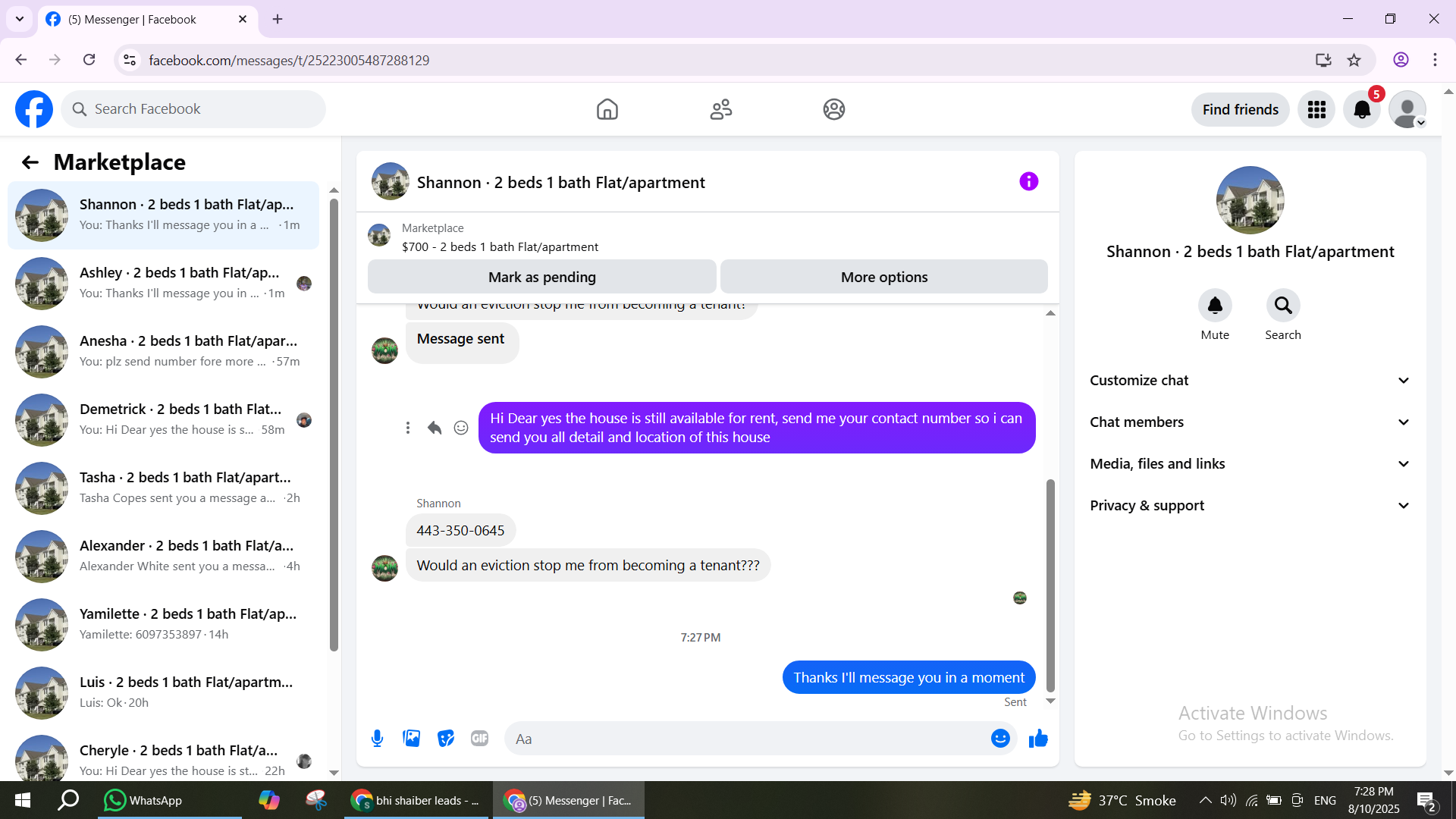The image size is (1456, 819).
Task: Click the reply arrow on purple message
Action: pos(435,428)
